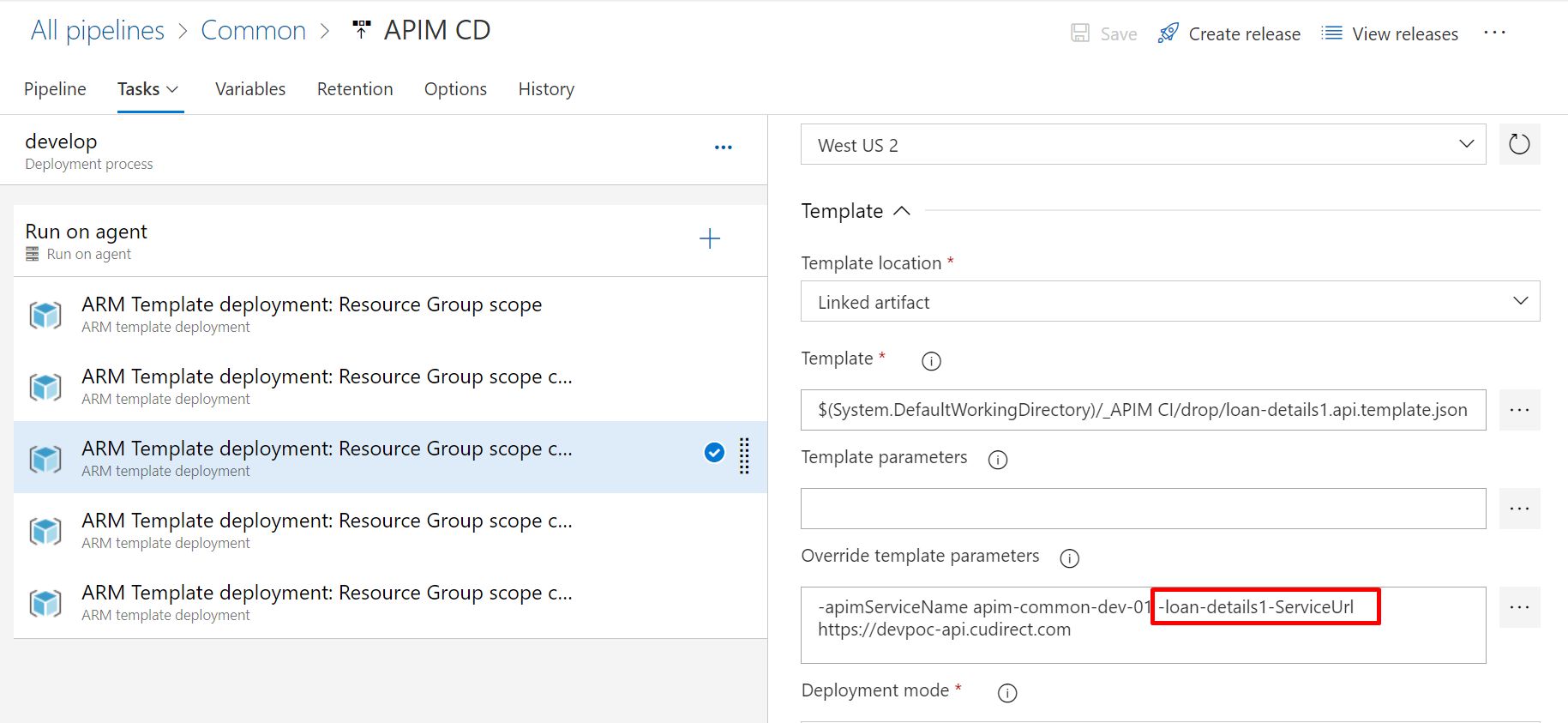
Task: Click the View releases list icon
Action: click(x=1331, y=33)
